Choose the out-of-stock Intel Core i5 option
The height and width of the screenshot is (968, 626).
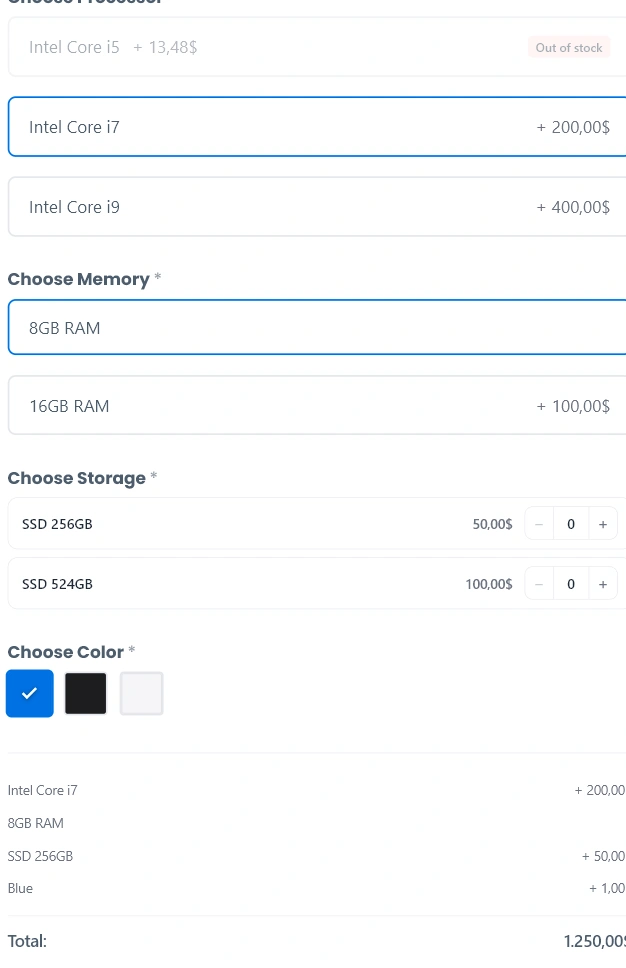[317, 47]
